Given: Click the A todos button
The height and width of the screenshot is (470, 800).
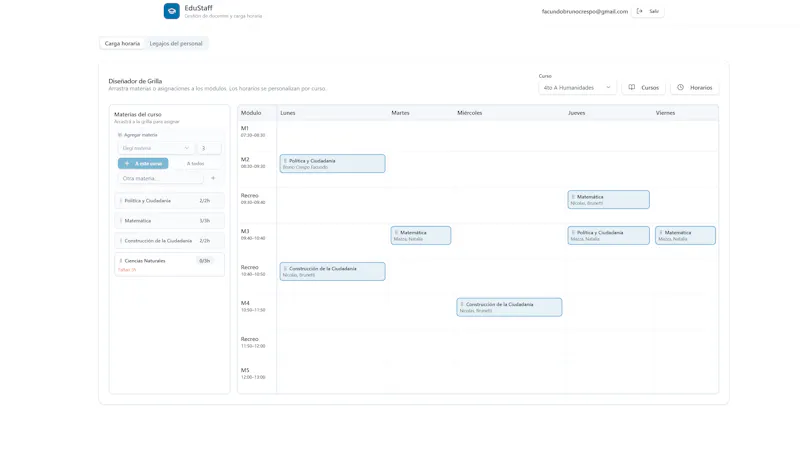Looking at the screenshot, I should pyautogui.click(x=195, y=163).
